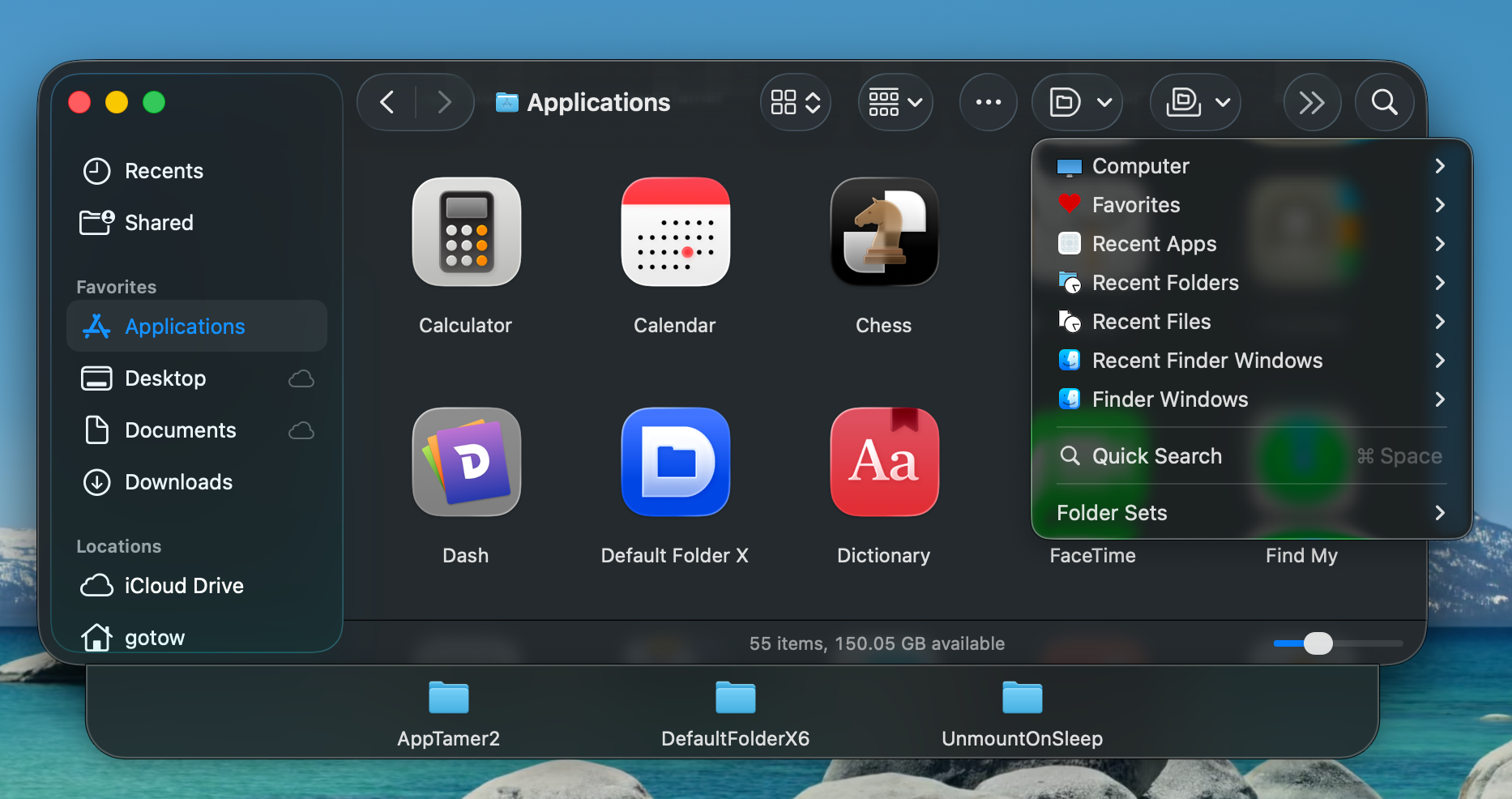The width and height of the screenshot is (1512, 799).
Task: Expand the Recent Folders submenu arrow
Action: click(1440, 283)
